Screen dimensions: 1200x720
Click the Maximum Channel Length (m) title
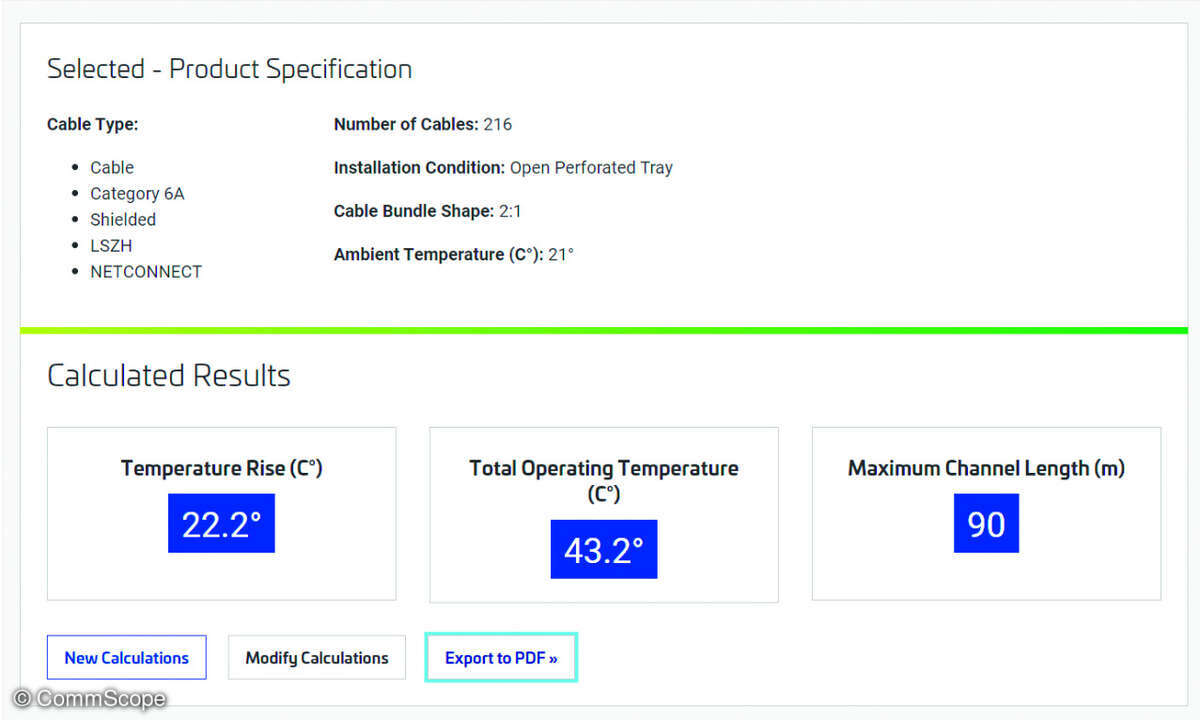[986, 468]
